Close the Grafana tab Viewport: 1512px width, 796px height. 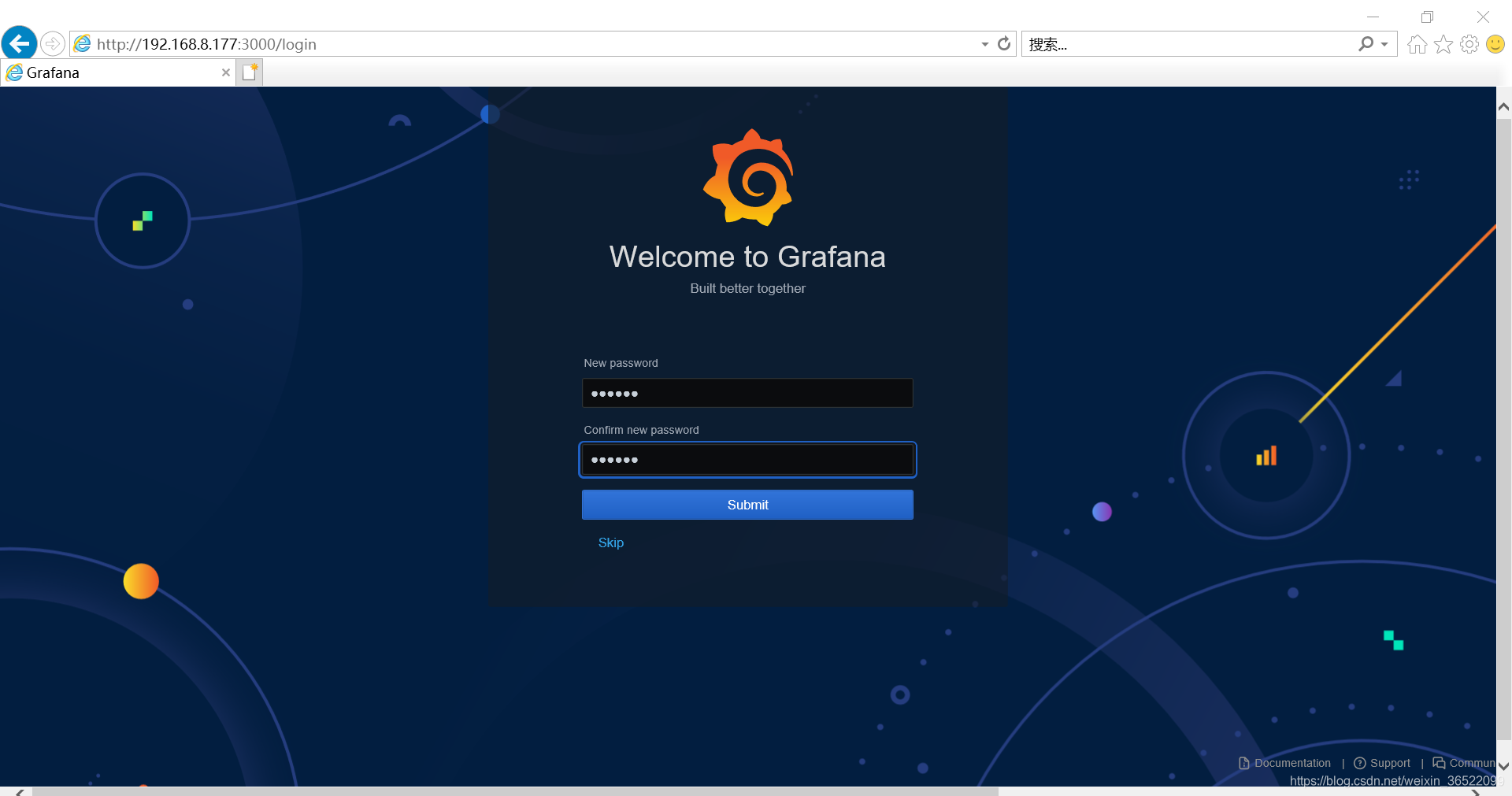click(x=226, y=72)
